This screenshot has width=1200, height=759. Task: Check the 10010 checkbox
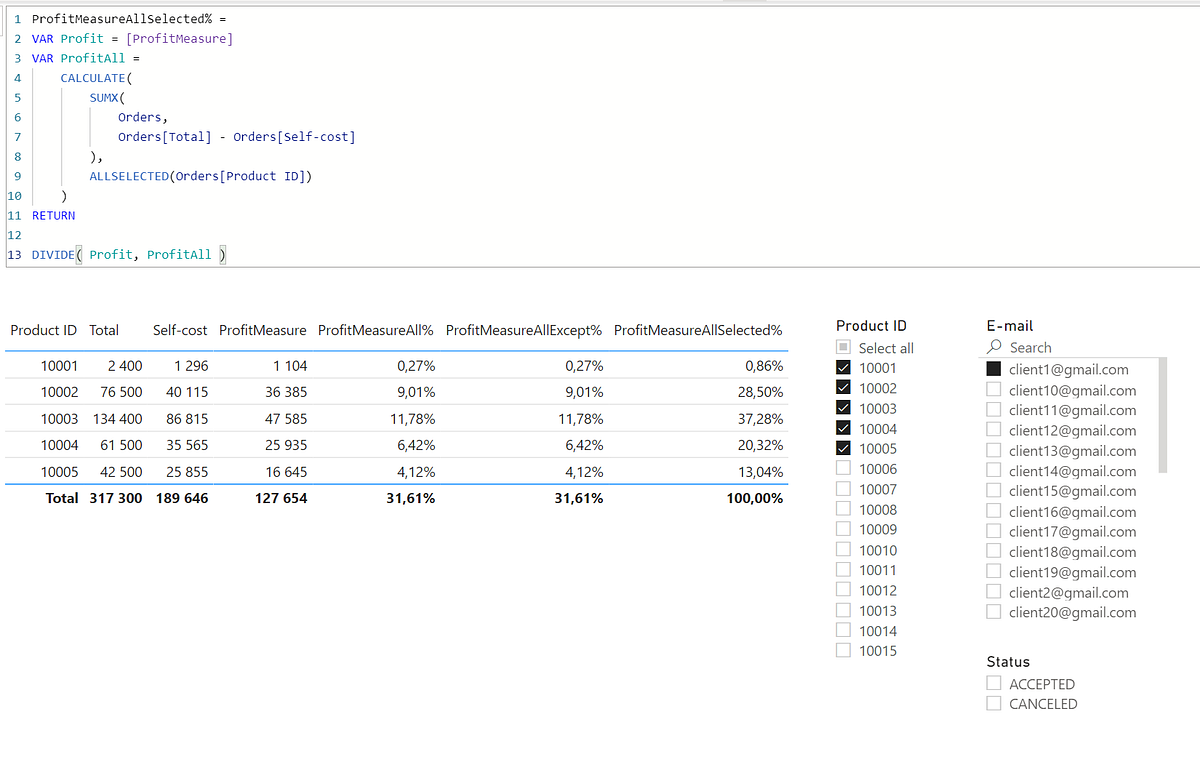pos(843,549)
